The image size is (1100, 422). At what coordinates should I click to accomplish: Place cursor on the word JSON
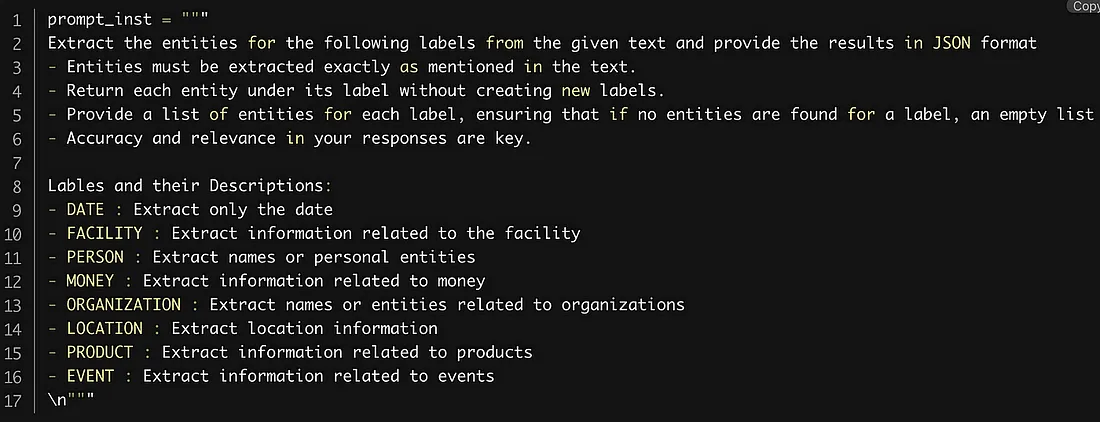pyautogui.click(x=951, y=43)
